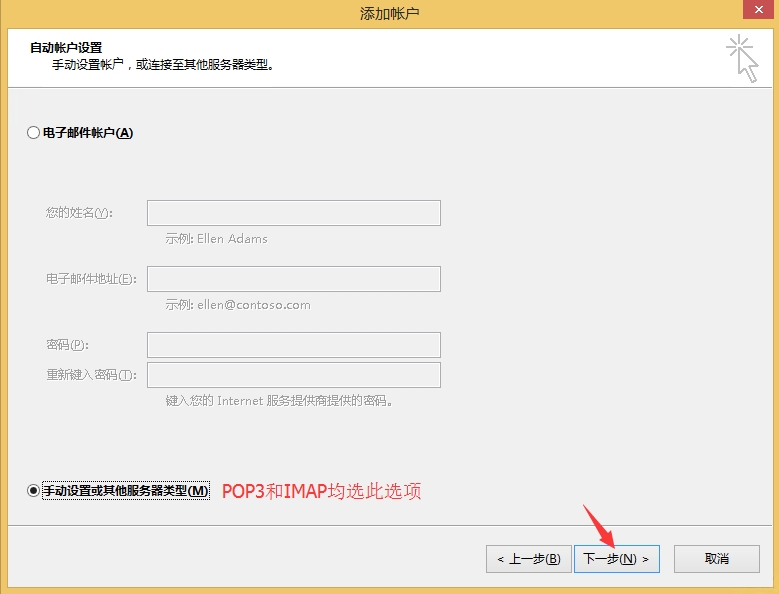Click the 键入您的 Internet 服务提供商提供的密码 text

click(x=279, y=401)
